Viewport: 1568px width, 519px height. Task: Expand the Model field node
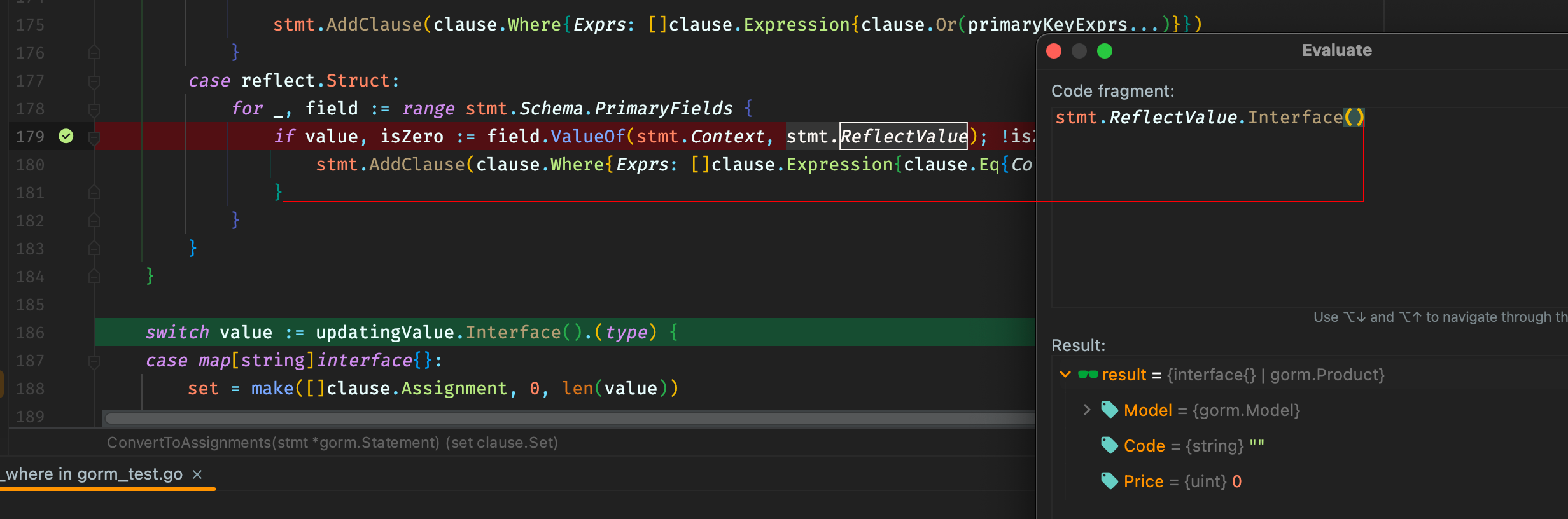[1086, 410]
